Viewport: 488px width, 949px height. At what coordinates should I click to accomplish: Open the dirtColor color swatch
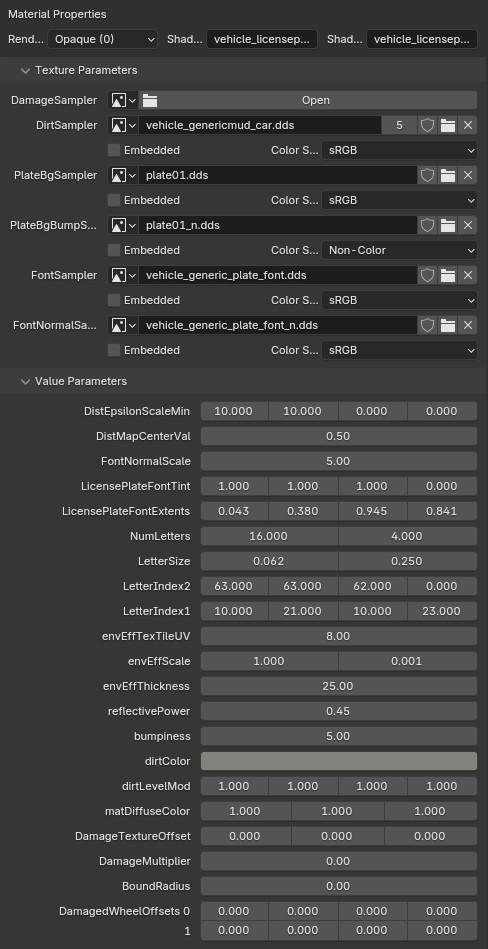[338, 761]
